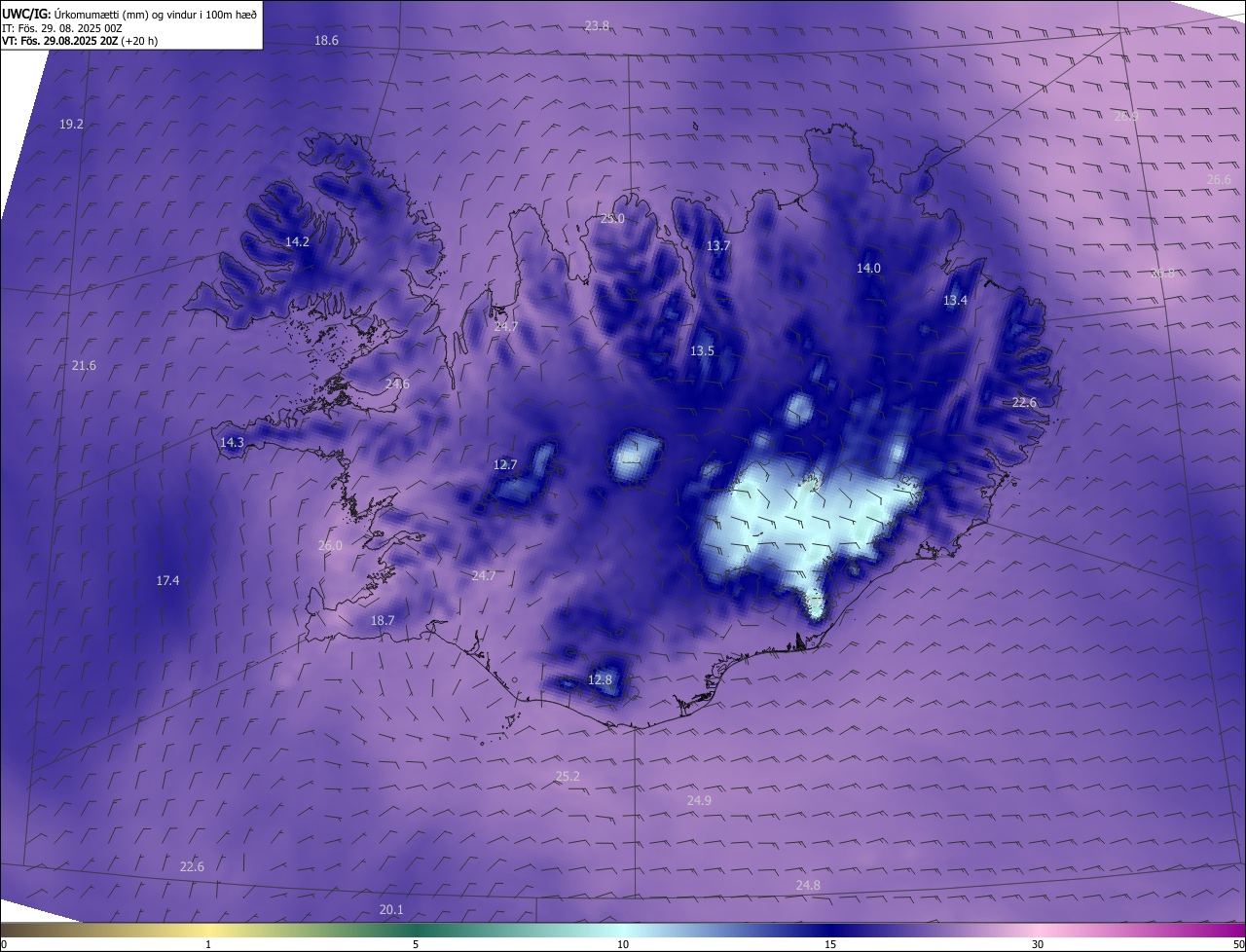Select the 10 tick on the color scale

coord(623,944)
